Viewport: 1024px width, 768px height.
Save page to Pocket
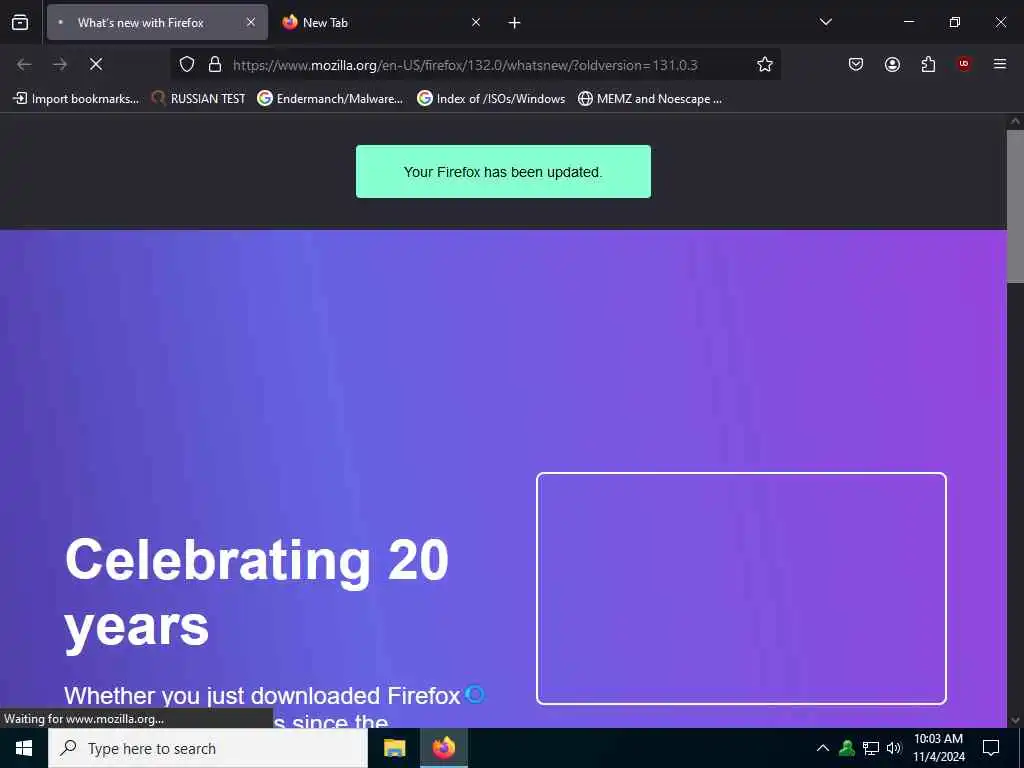pos(856,64)
